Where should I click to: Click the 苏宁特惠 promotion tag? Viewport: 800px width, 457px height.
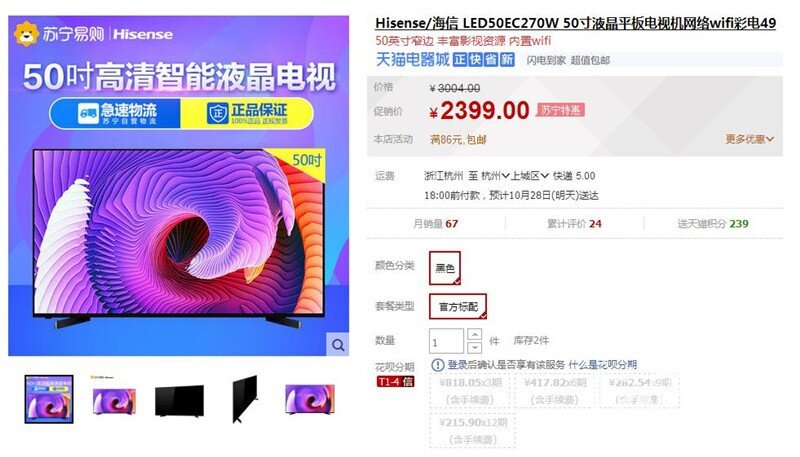click(x=560, y=110)
